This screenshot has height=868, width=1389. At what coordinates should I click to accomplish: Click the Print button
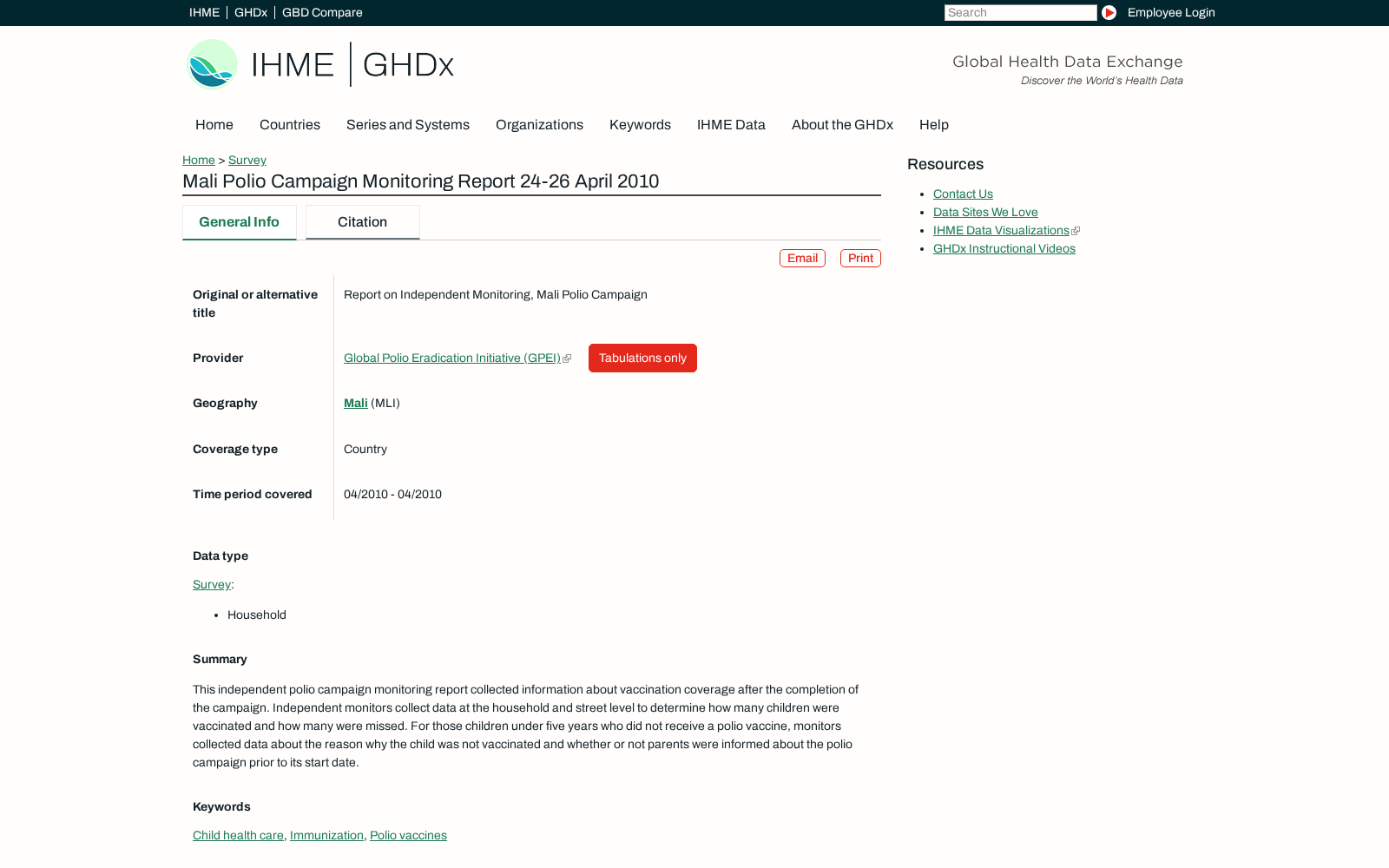click(x=860, y=259)
